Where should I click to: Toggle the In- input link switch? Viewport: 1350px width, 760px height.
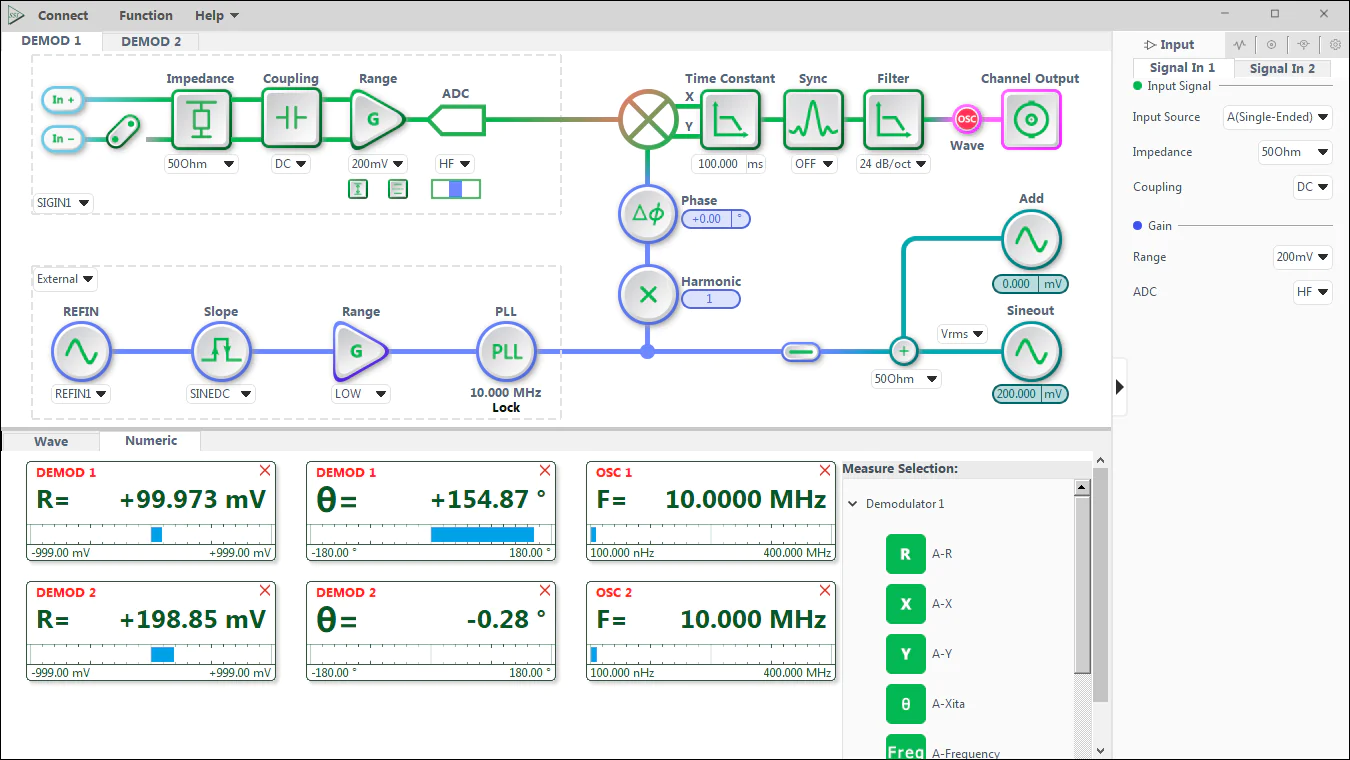click(123, 130)
